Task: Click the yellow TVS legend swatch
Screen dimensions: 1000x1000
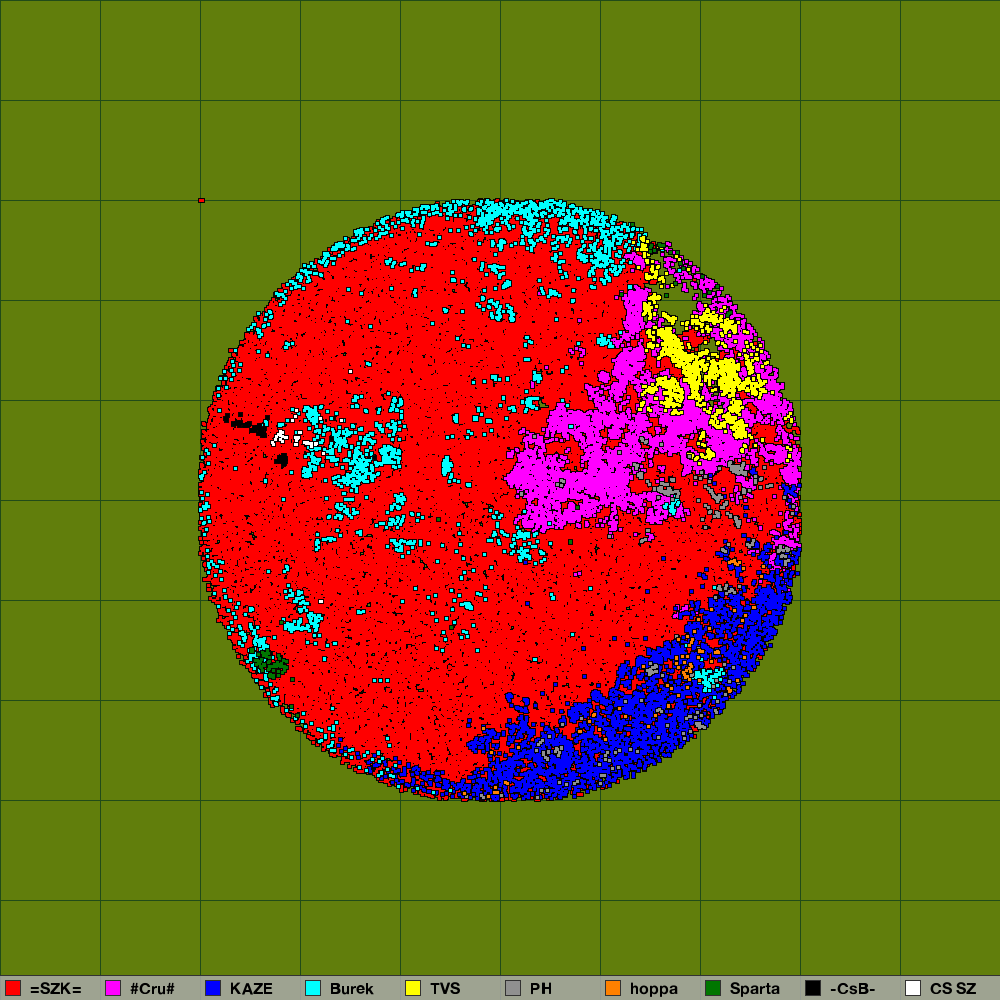Action: 413,988
